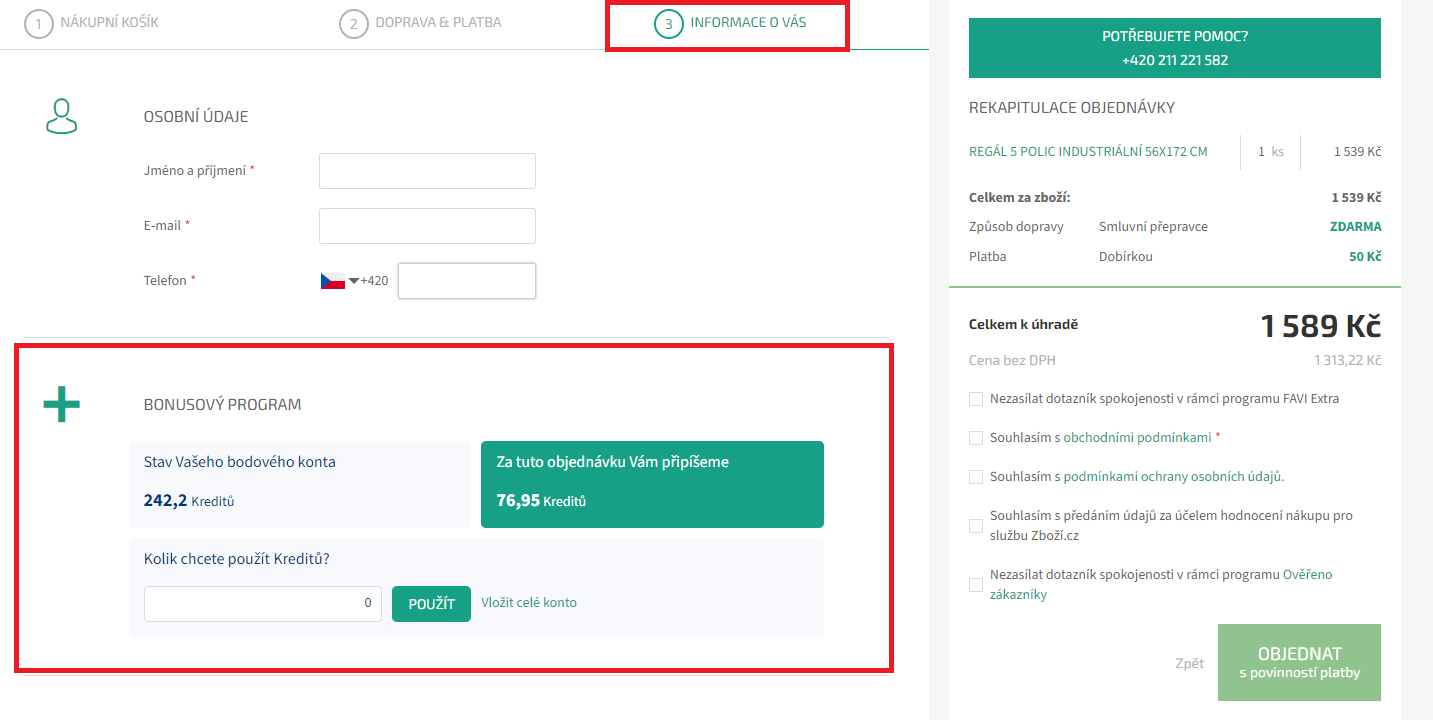This screenshot has height=720, width=1433.
Task: Tick the FAVI Extra questionnaire opt-out checkbox
Action: click(976, 399)
